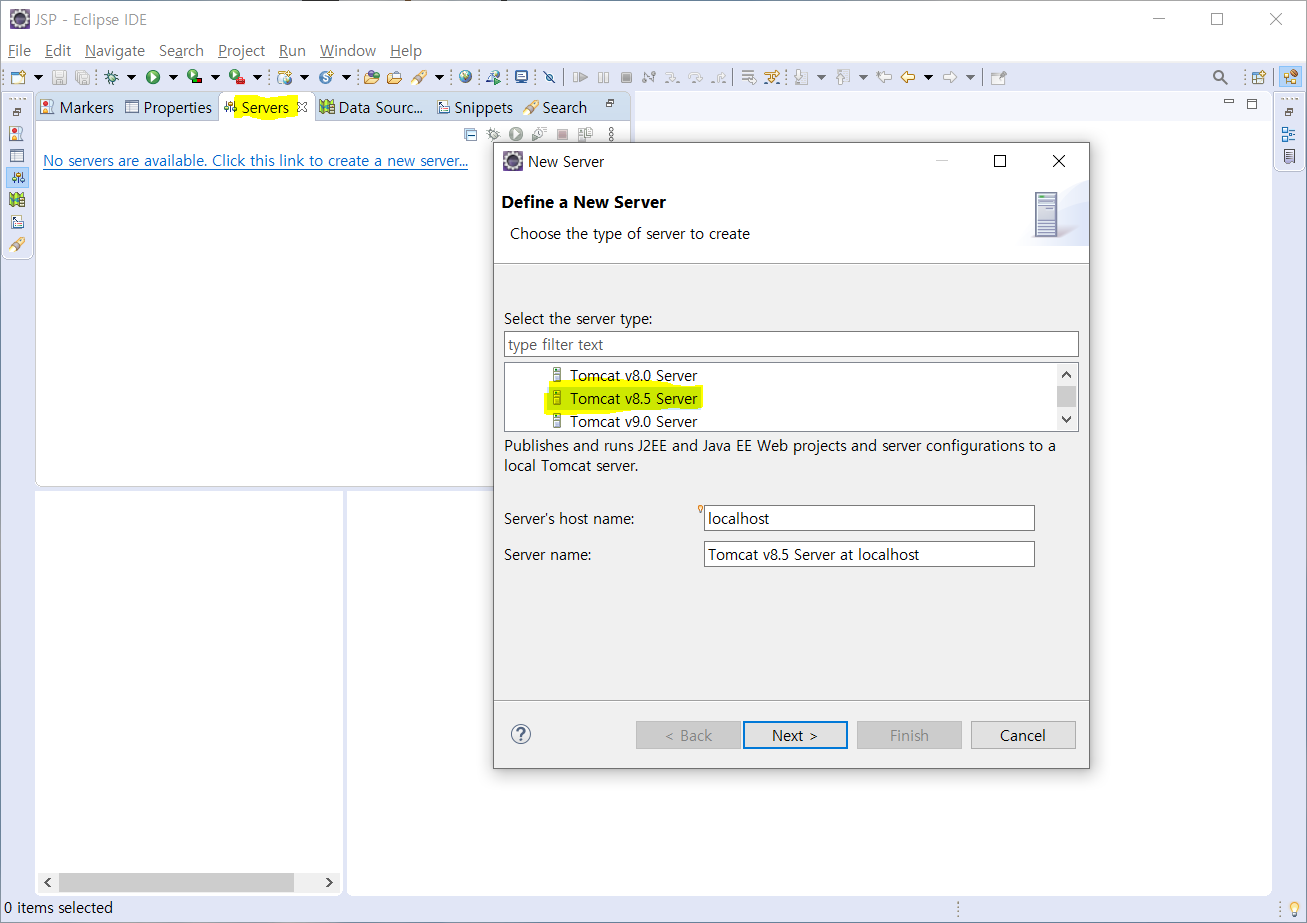This screenshot has height=923, width=1307.
Task: Open the Search toolbar flashlight dropdown arrow
Action: (x=439, y=77)
